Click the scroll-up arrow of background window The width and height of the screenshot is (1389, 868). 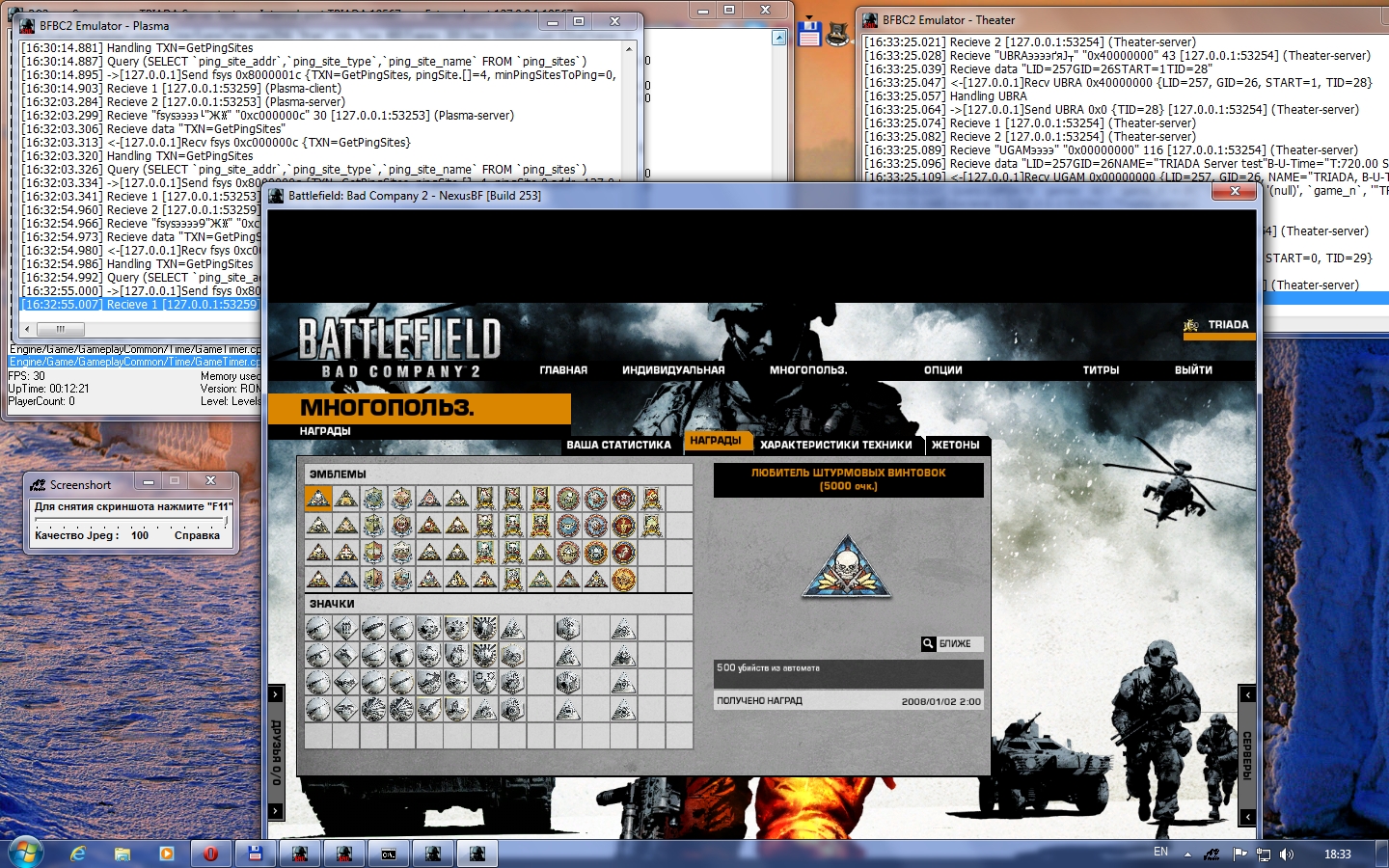tap(779, 38)
